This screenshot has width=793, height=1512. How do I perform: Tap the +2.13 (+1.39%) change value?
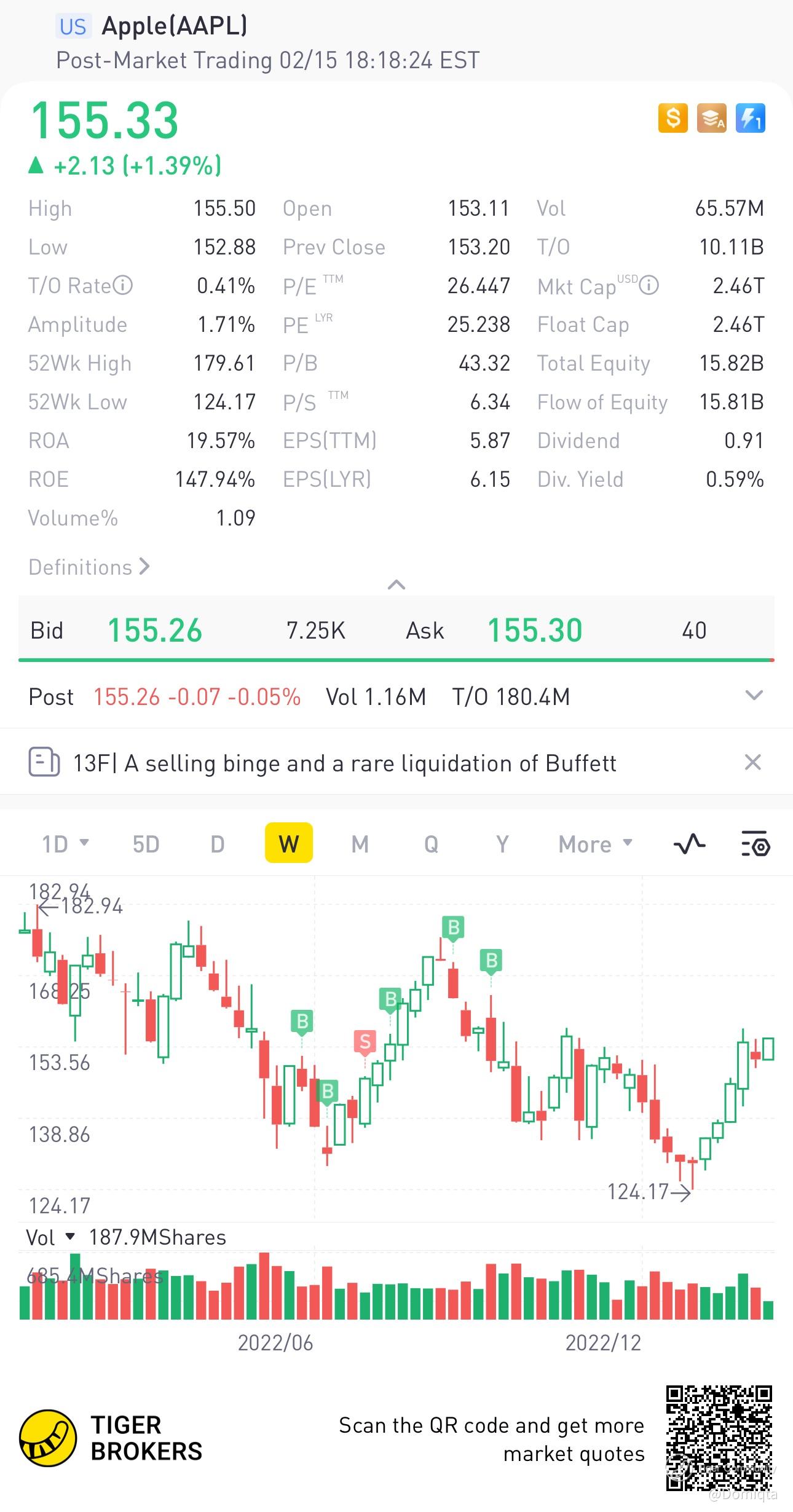coord(125,165)
